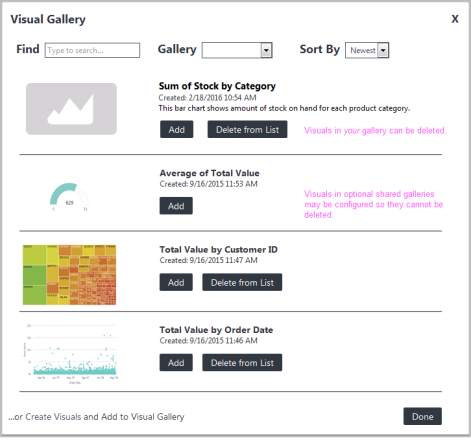471x447 pixels.
Task: Add Total Value by Customer ID visual
Action: (176, 282)
